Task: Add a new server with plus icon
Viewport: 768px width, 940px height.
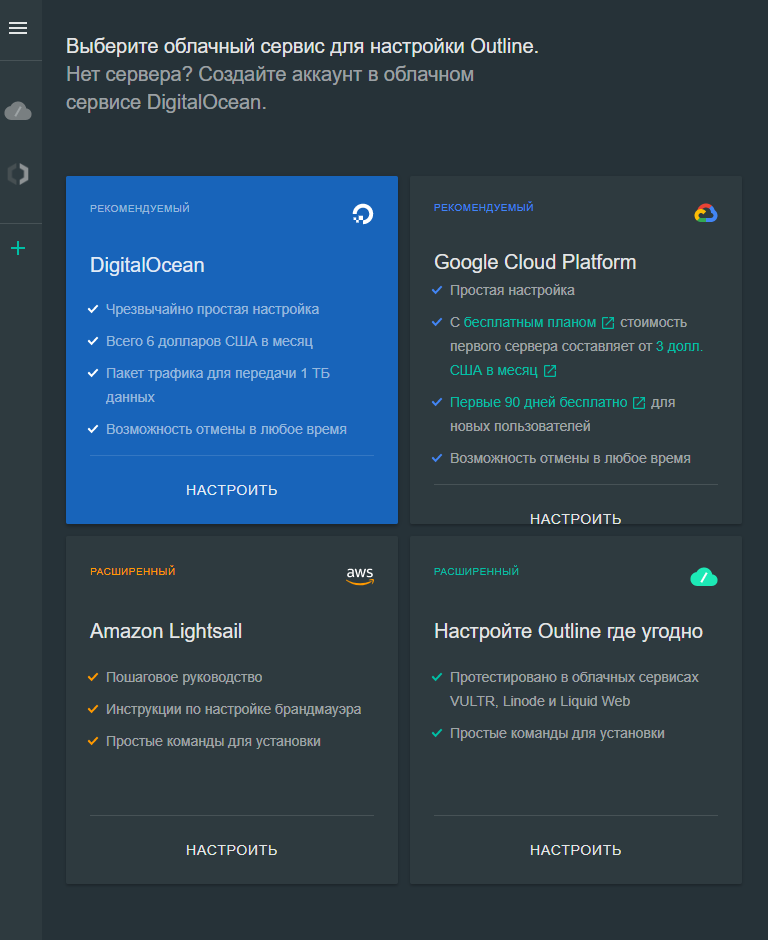Action: click(x=18, y=248)
